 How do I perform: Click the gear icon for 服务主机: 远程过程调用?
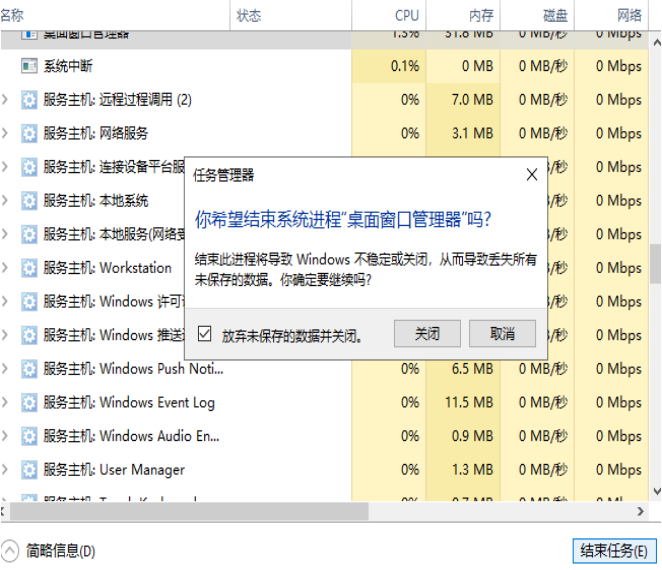pos(29,100)
